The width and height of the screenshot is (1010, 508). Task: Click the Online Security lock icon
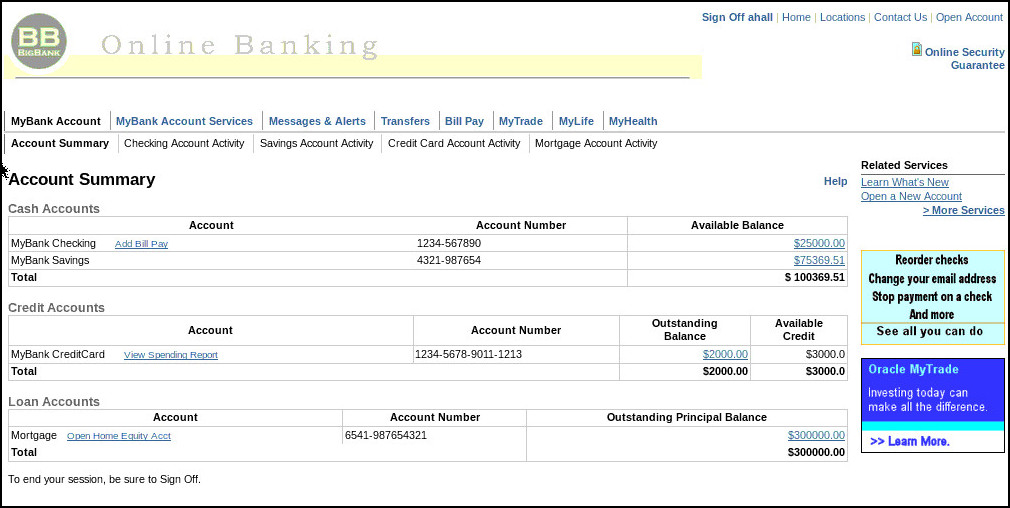click(917, 50)
